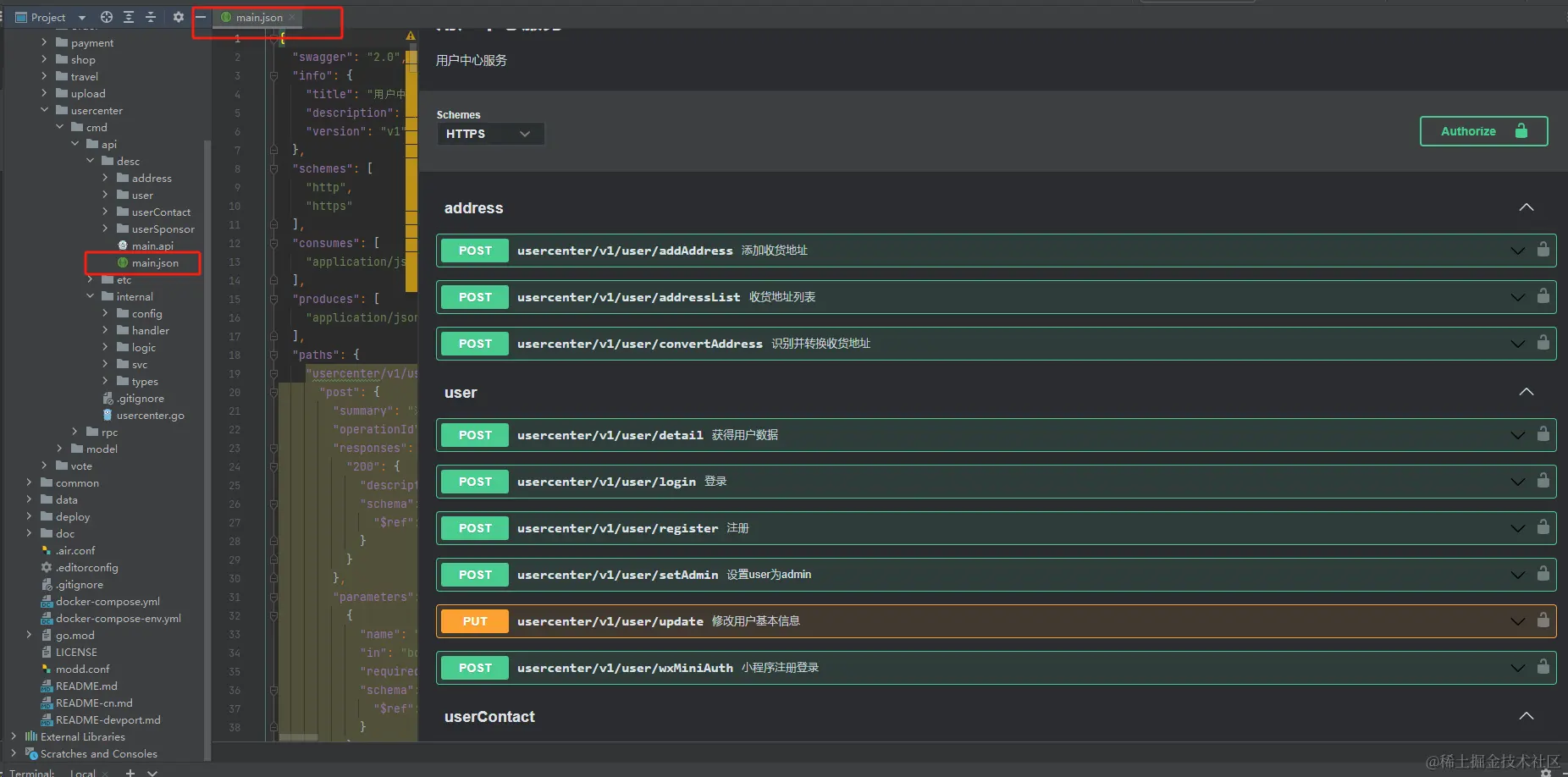Open the HTTPS schemes dropdown

[490, 134]
